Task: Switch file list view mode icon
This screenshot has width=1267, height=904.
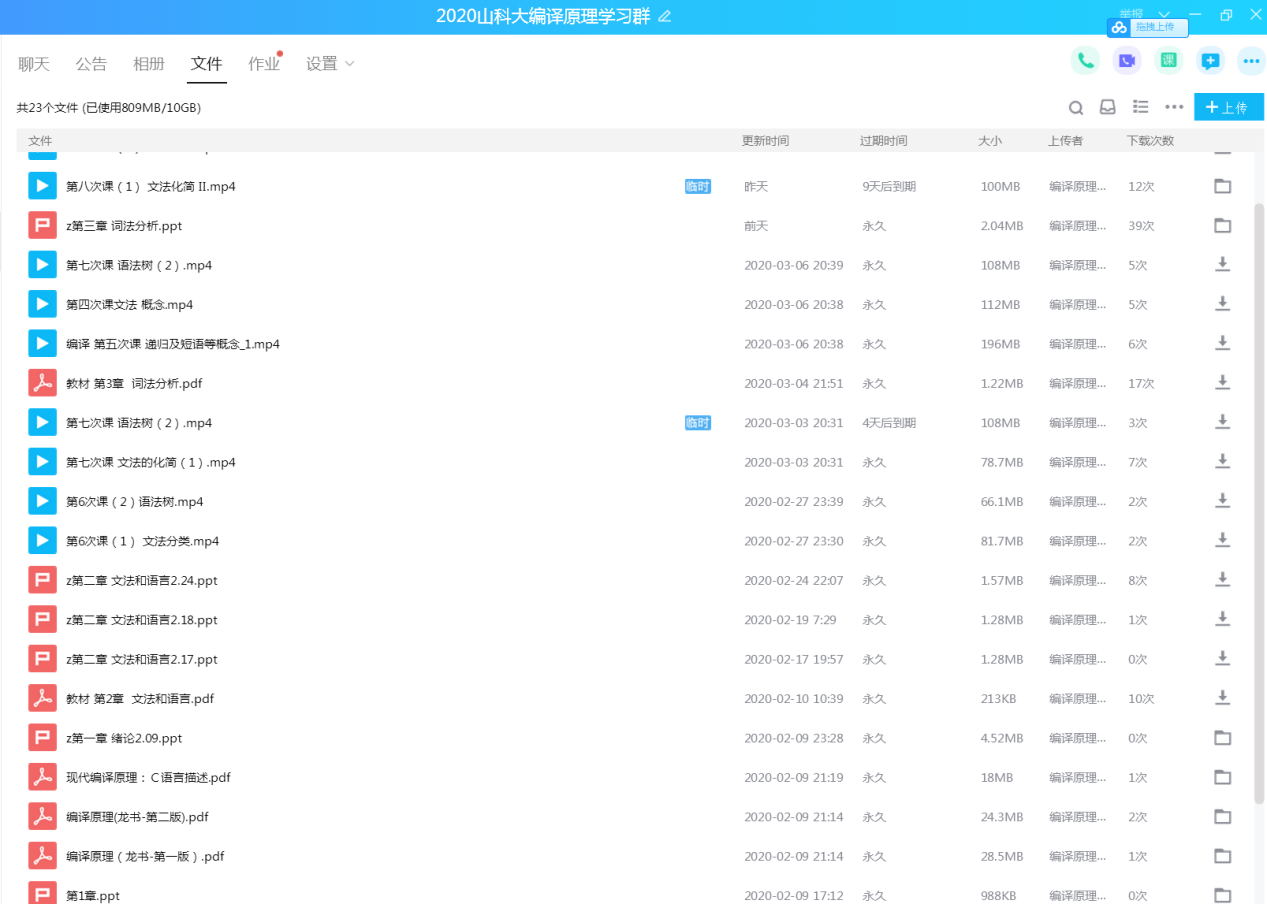Action: tap(1140, 107)
